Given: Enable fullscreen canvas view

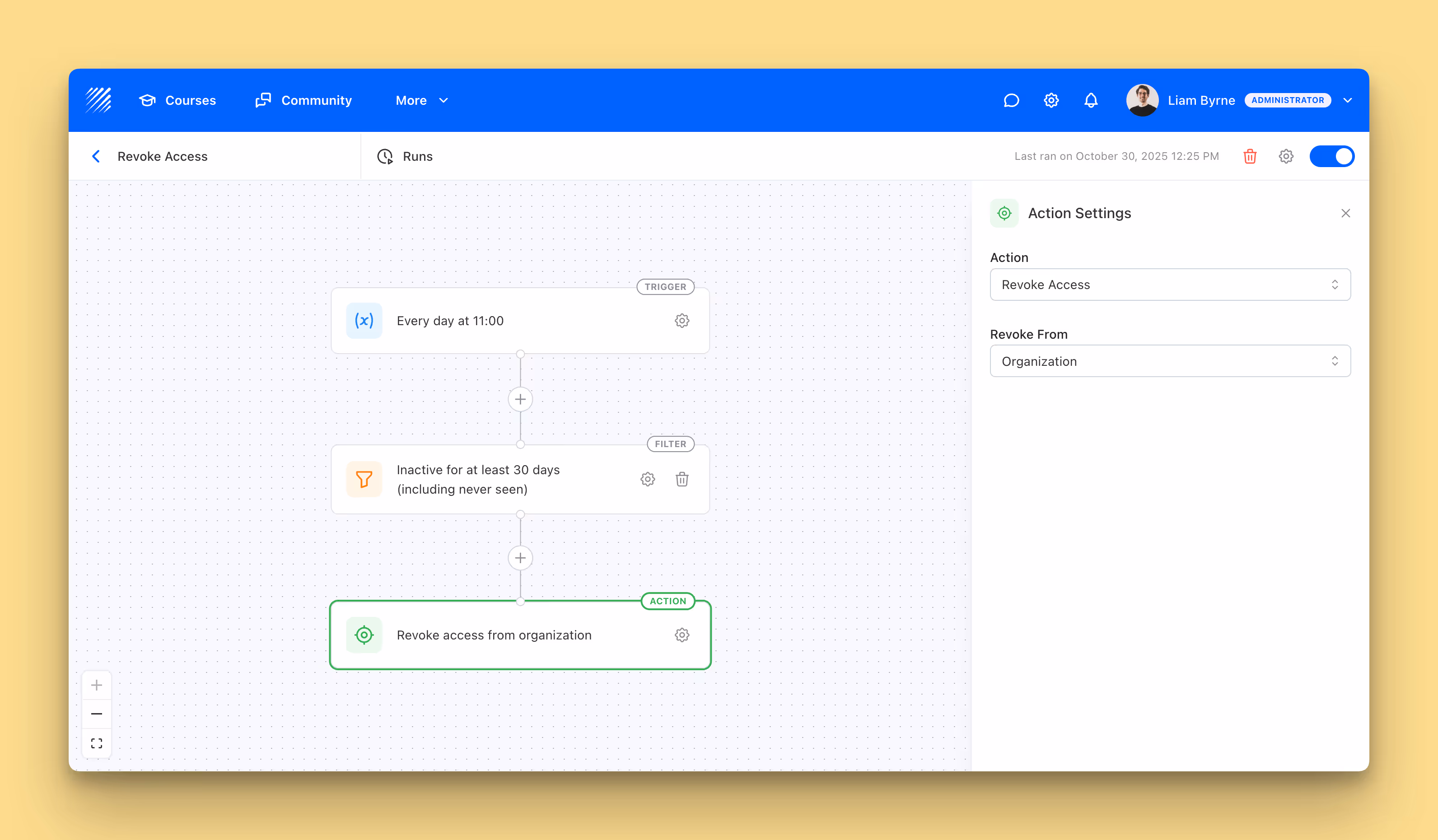Looking at the screenshot, I should click(97, 743).
